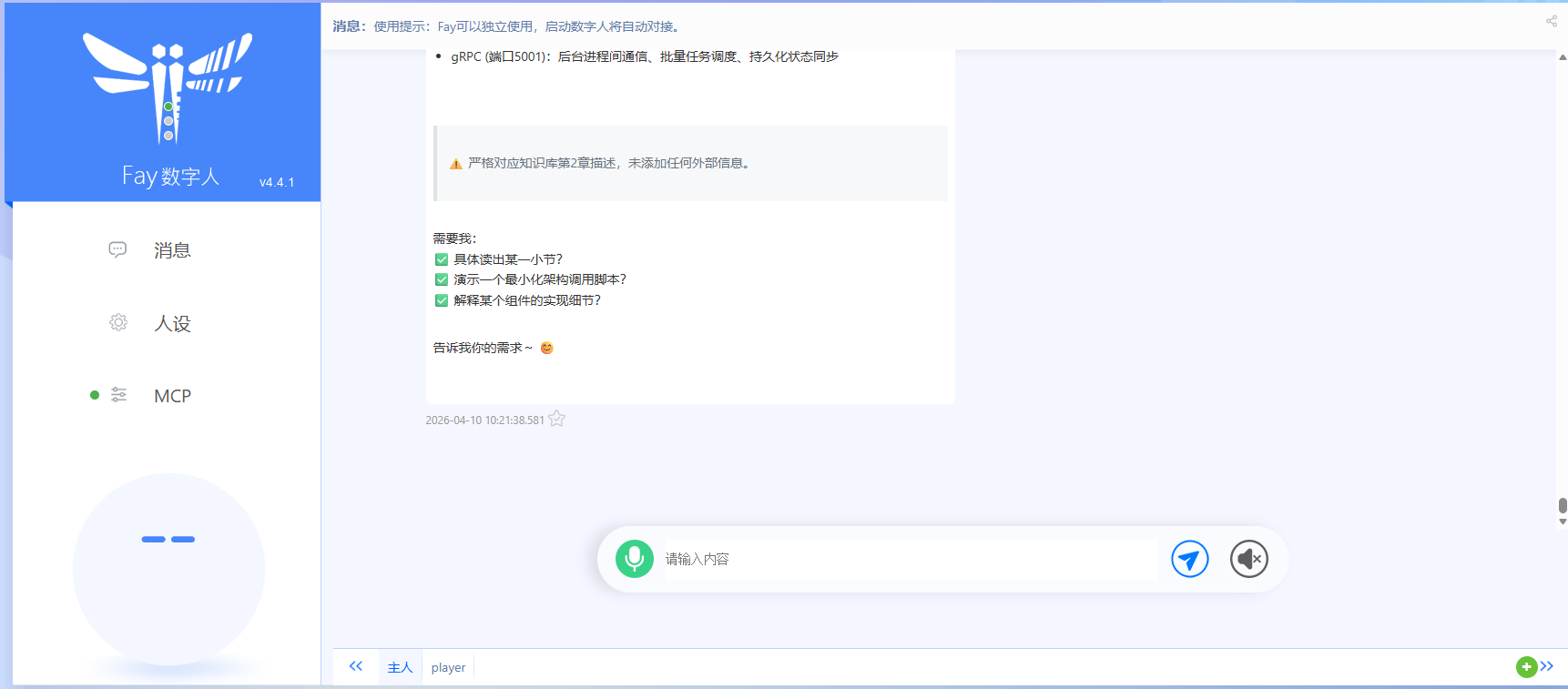This screenshot has width=1568, height=689.
Task: Select the 主人 user tab
Action: (400, 667)
